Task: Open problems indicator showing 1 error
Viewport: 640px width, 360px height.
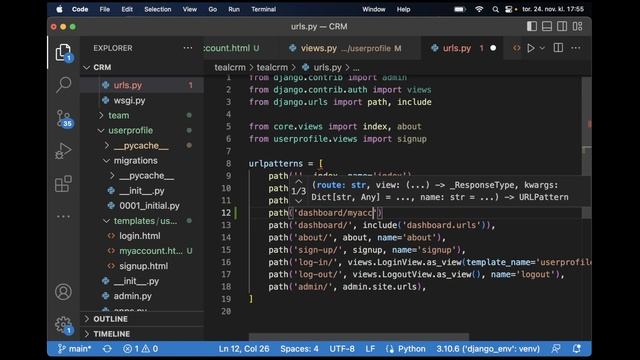Action: 140,349
